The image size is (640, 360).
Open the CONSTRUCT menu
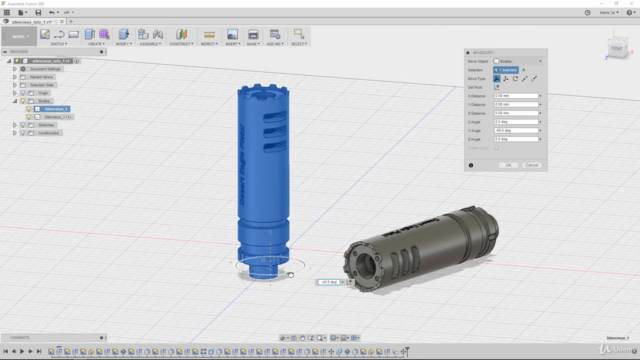[x=181, y=44]
